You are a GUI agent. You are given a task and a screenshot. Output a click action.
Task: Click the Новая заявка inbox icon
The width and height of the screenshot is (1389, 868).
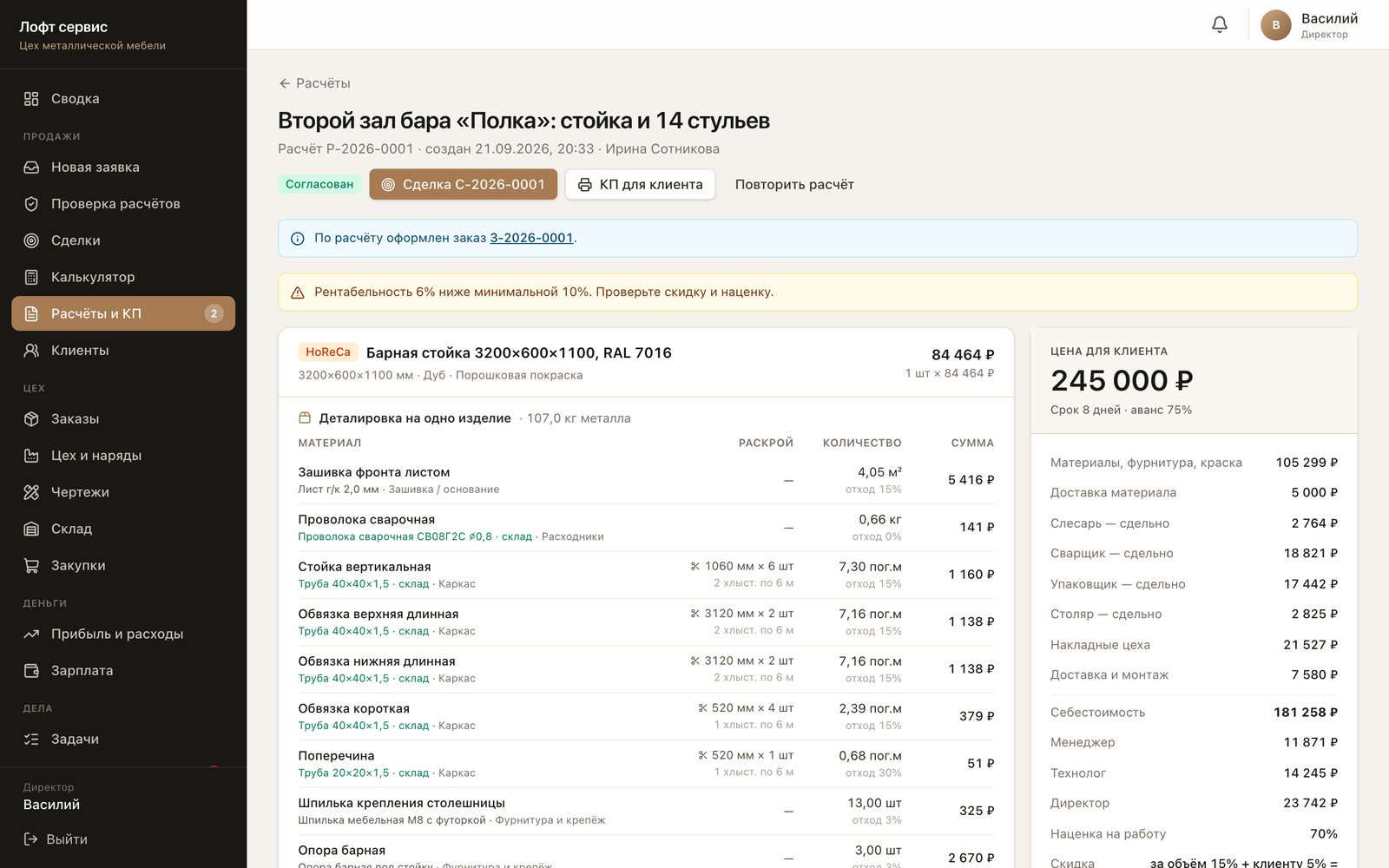pos(31,168)
